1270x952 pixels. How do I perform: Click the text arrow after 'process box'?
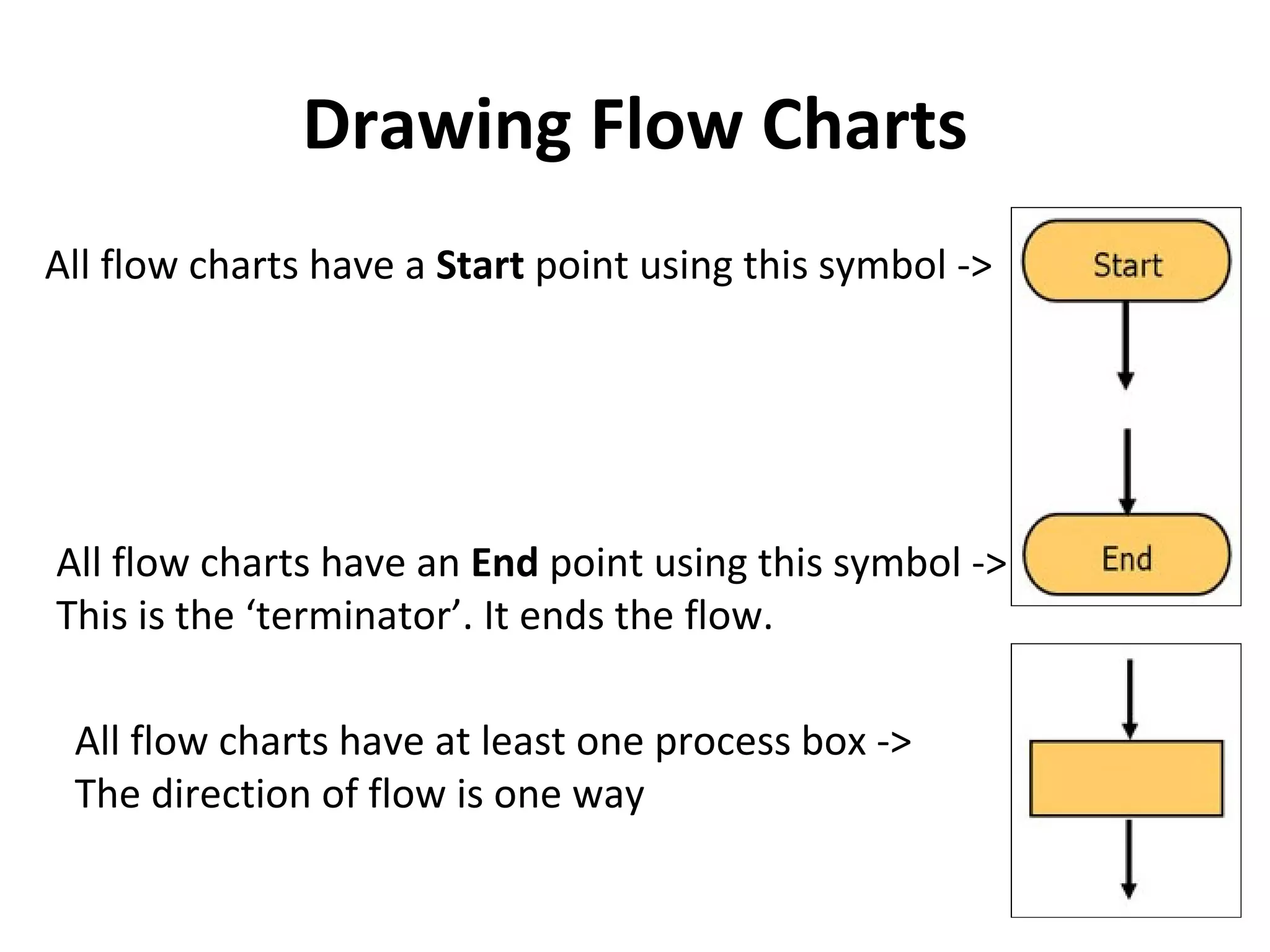point(894,743)
